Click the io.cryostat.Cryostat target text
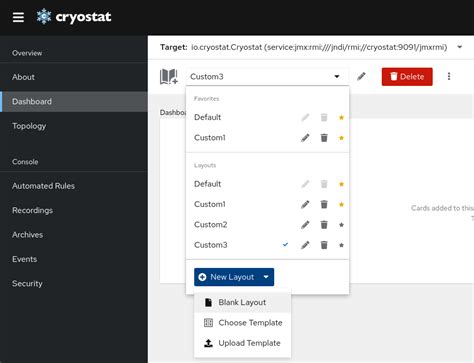 point(319,47)
